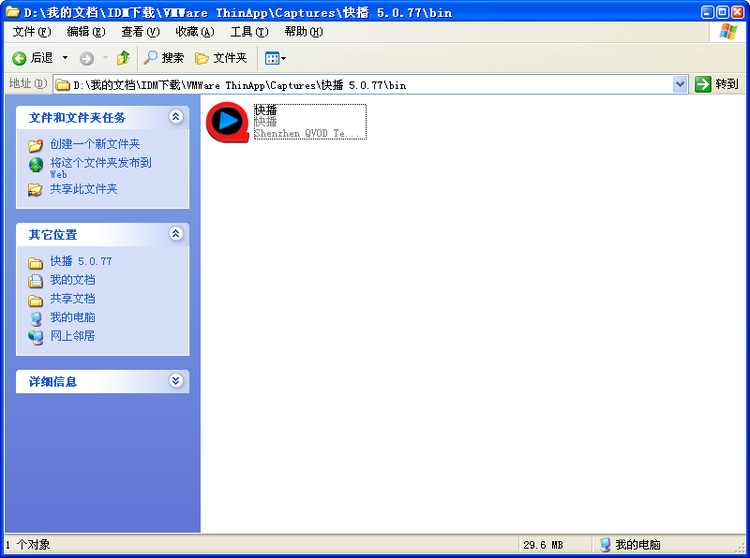
Task: Open the Back history dropdown arrow
Action: click(x=66, y=58)
